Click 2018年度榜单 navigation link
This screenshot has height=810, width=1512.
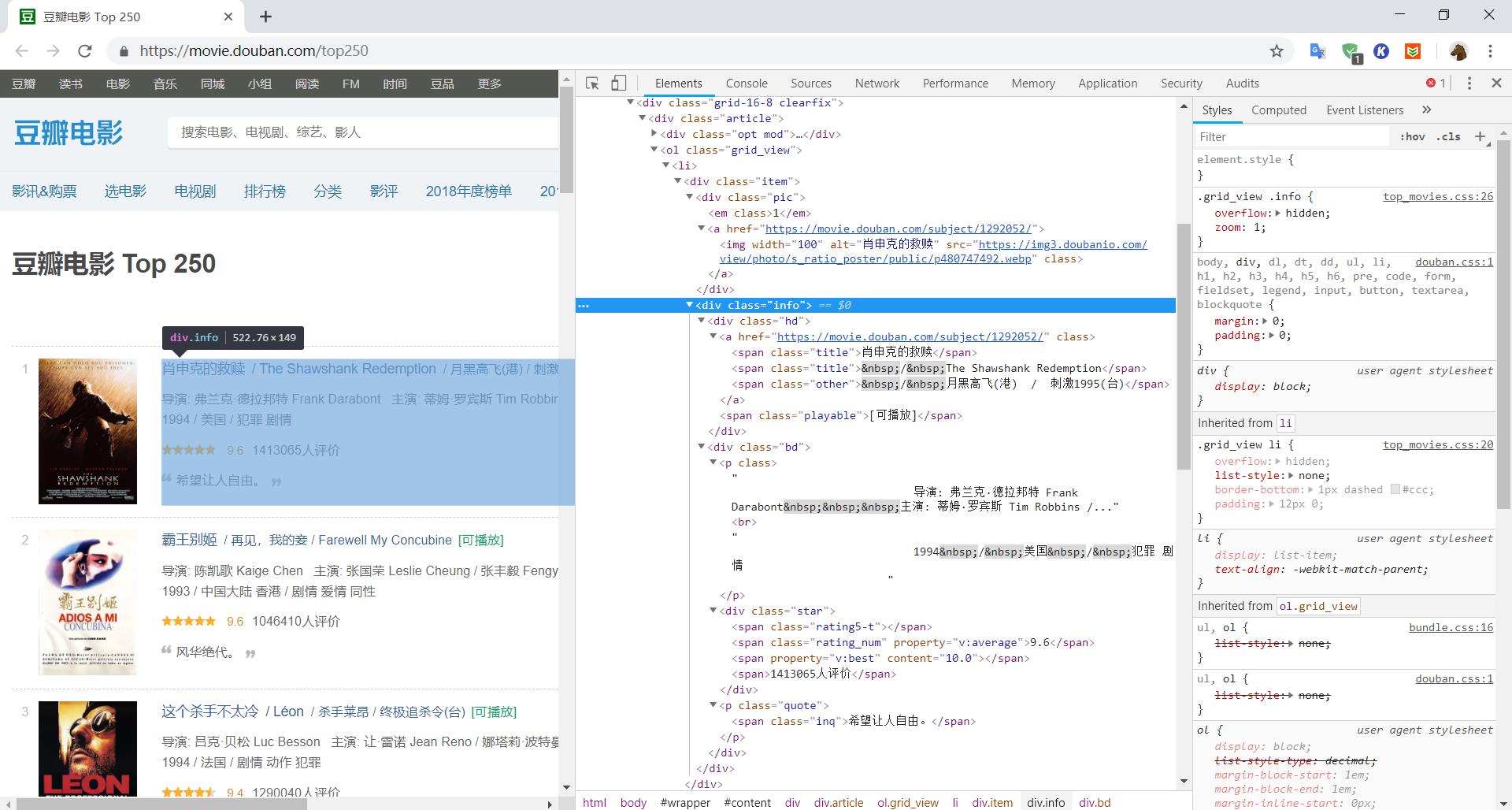click(469, 191)
